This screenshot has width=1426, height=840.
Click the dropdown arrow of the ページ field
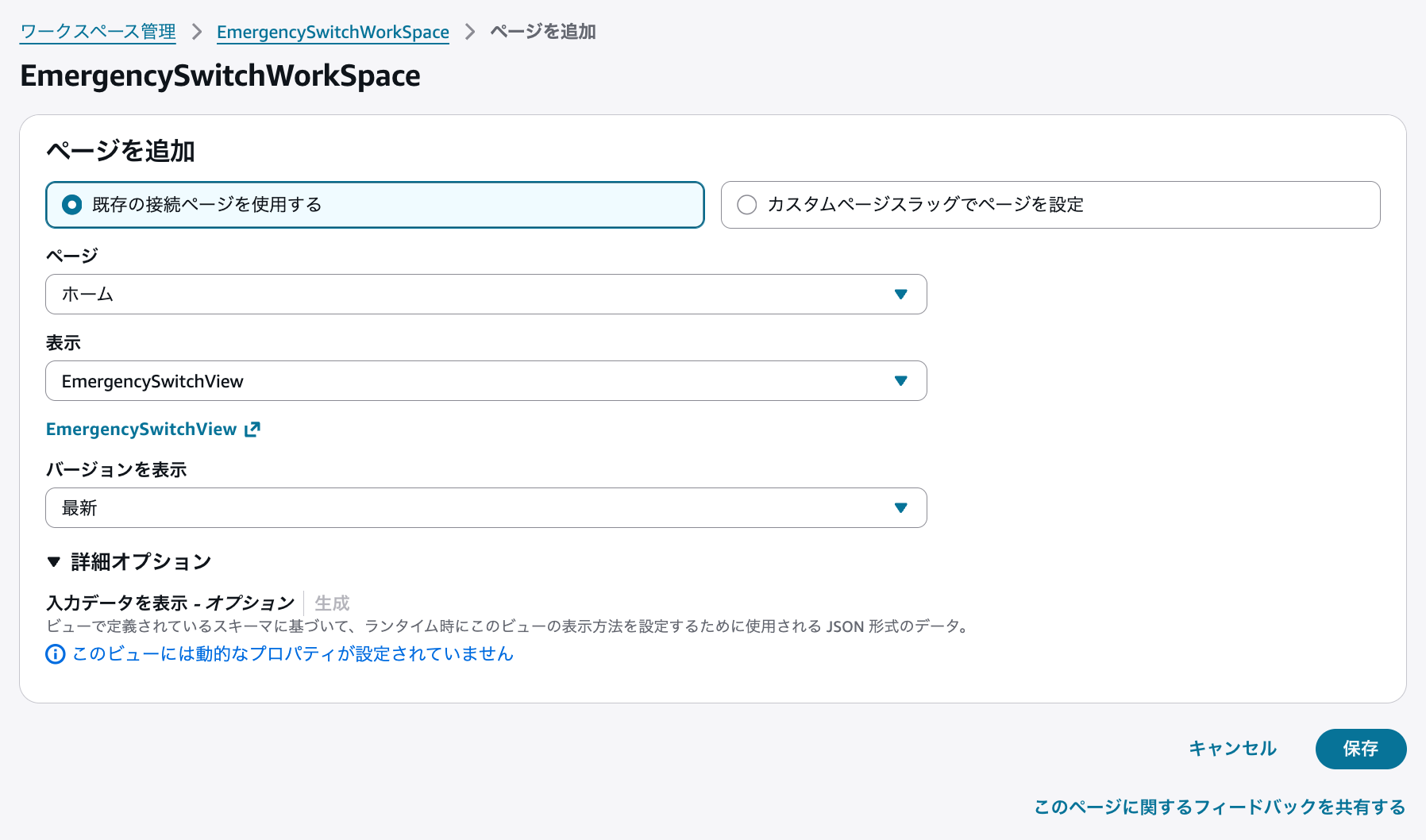900,294
